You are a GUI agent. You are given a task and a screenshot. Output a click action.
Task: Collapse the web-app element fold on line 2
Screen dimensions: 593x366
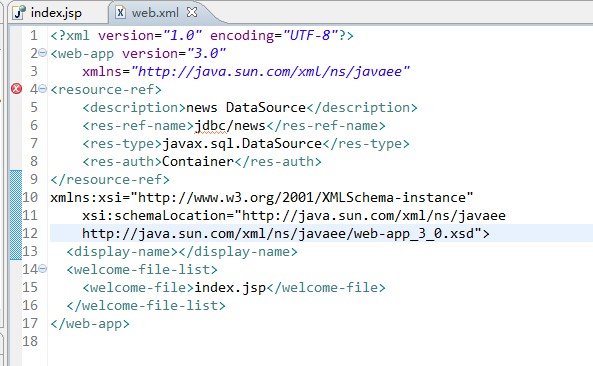tap(43, 53)
